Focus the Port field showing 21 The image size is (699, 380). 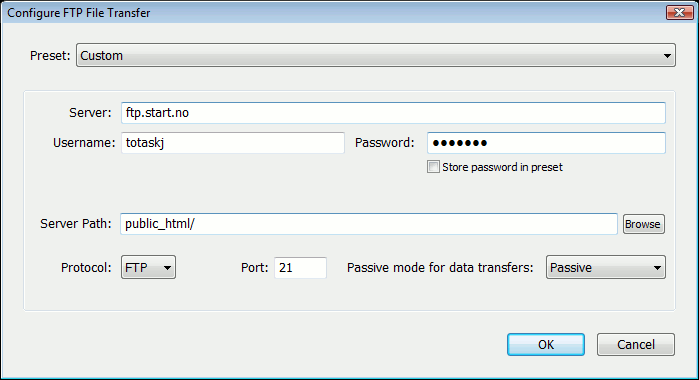300,268
